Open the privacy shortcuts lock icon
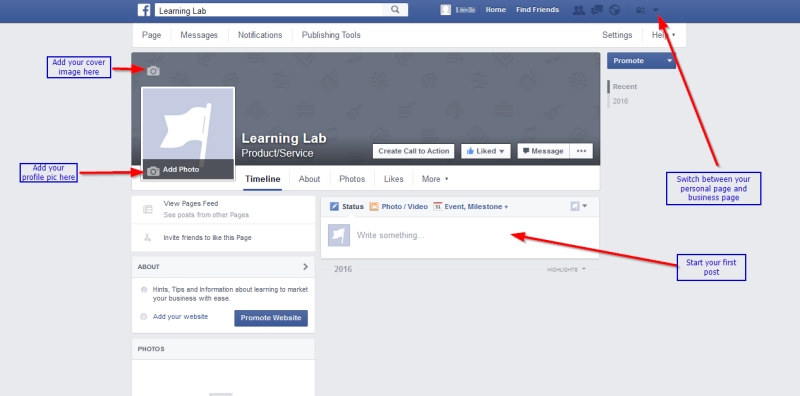This screenshot has width=800, height=396. pos(640,10)
